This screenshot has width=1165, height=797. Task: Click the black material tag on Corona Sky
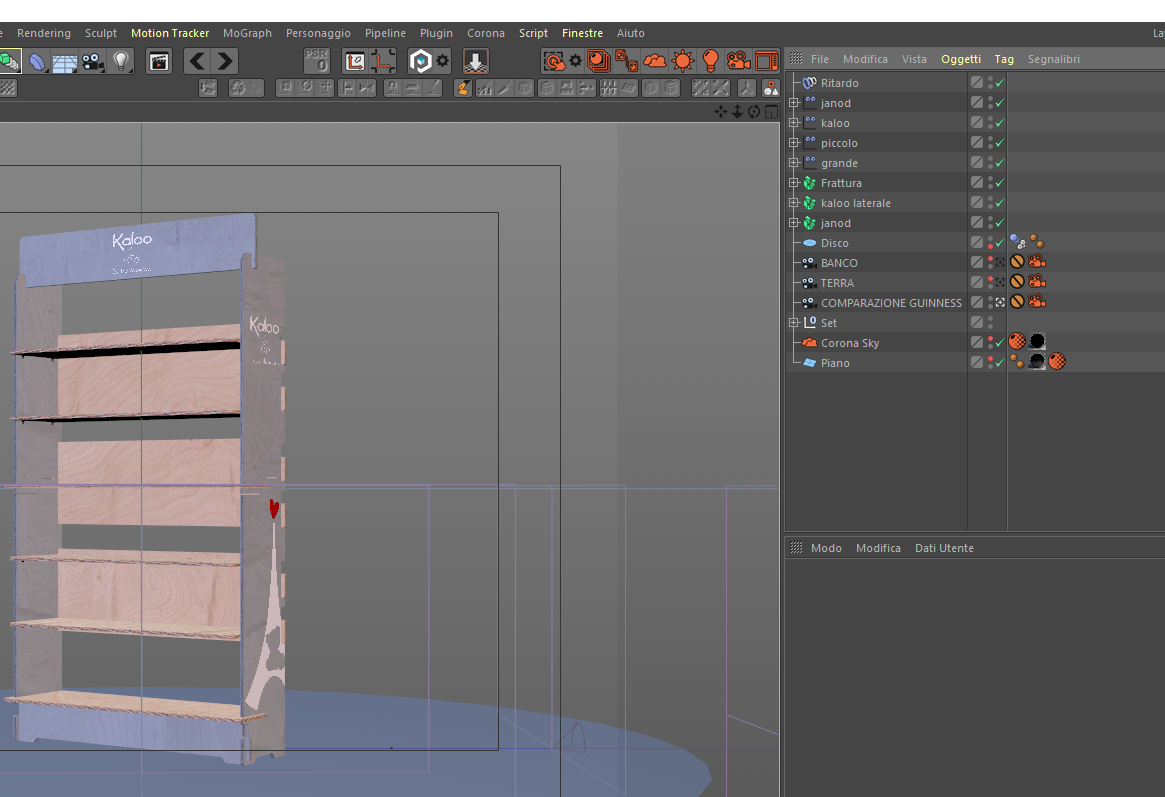click(x=1037, y=341)
